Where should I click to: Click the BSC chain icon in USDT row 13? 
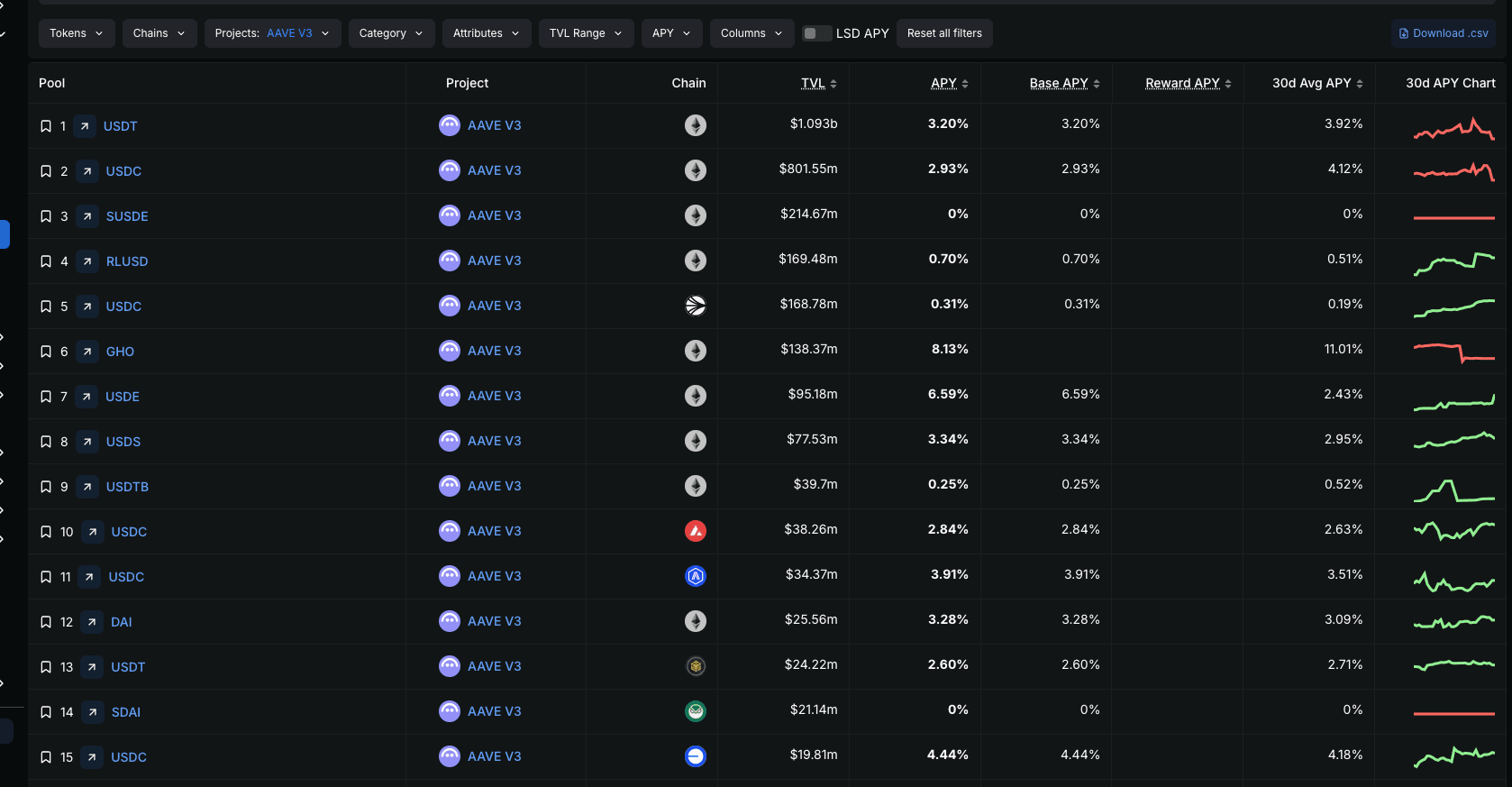coord(696,666)
